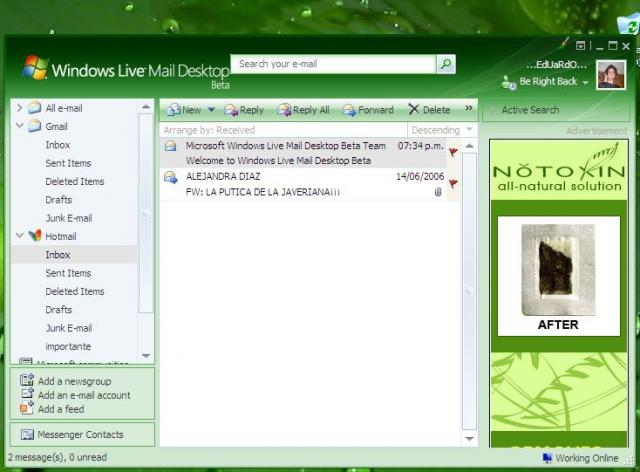Click the Messenger status person icon
The width and height of the screenshot is (640, 472).
[509, 82]
